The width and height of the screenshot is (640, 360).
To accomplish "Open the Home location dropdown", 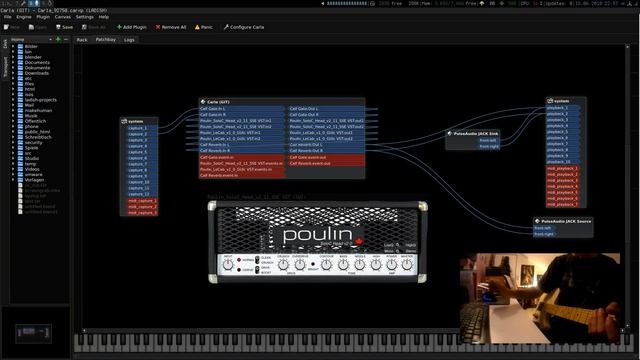I will [31, 40].
